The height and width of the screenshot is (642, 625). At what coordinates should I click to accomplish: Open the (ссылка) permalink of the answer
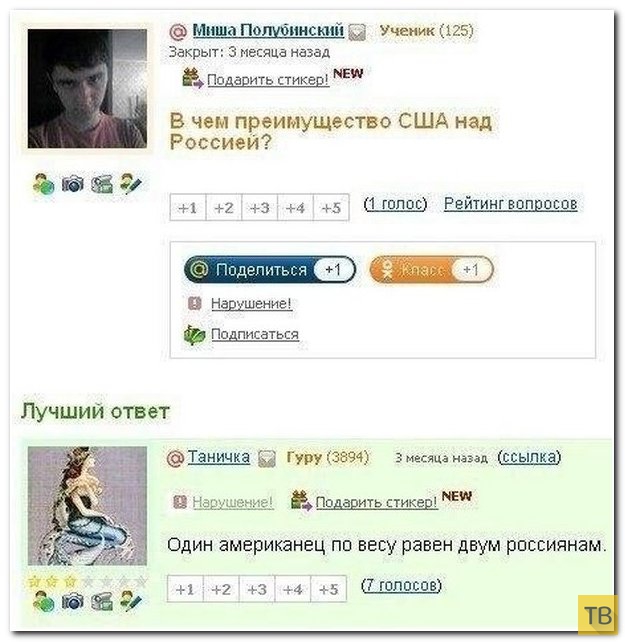coord(529,457)
